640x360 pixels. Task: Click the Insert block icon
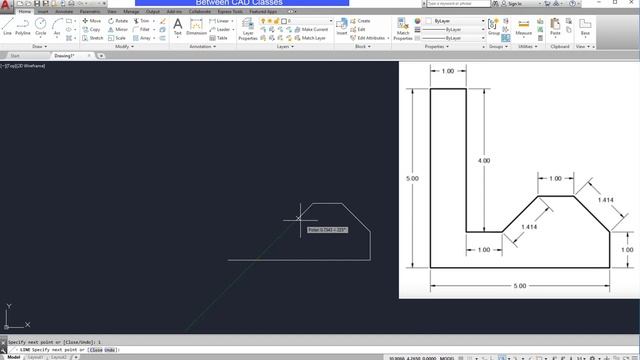[342, 27]
